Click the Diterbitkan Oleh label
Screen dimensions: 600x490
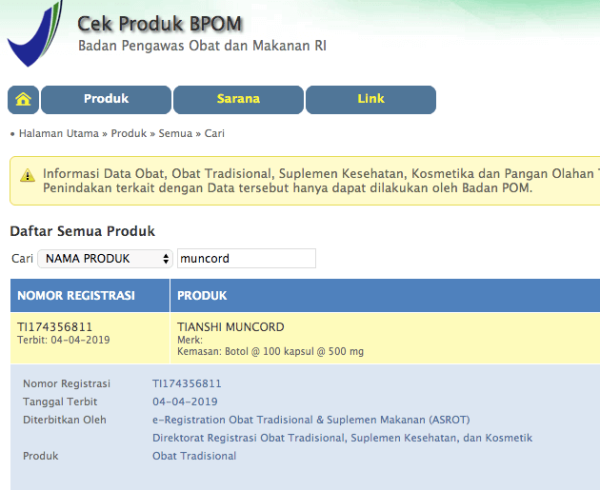[x=65, y=420]
